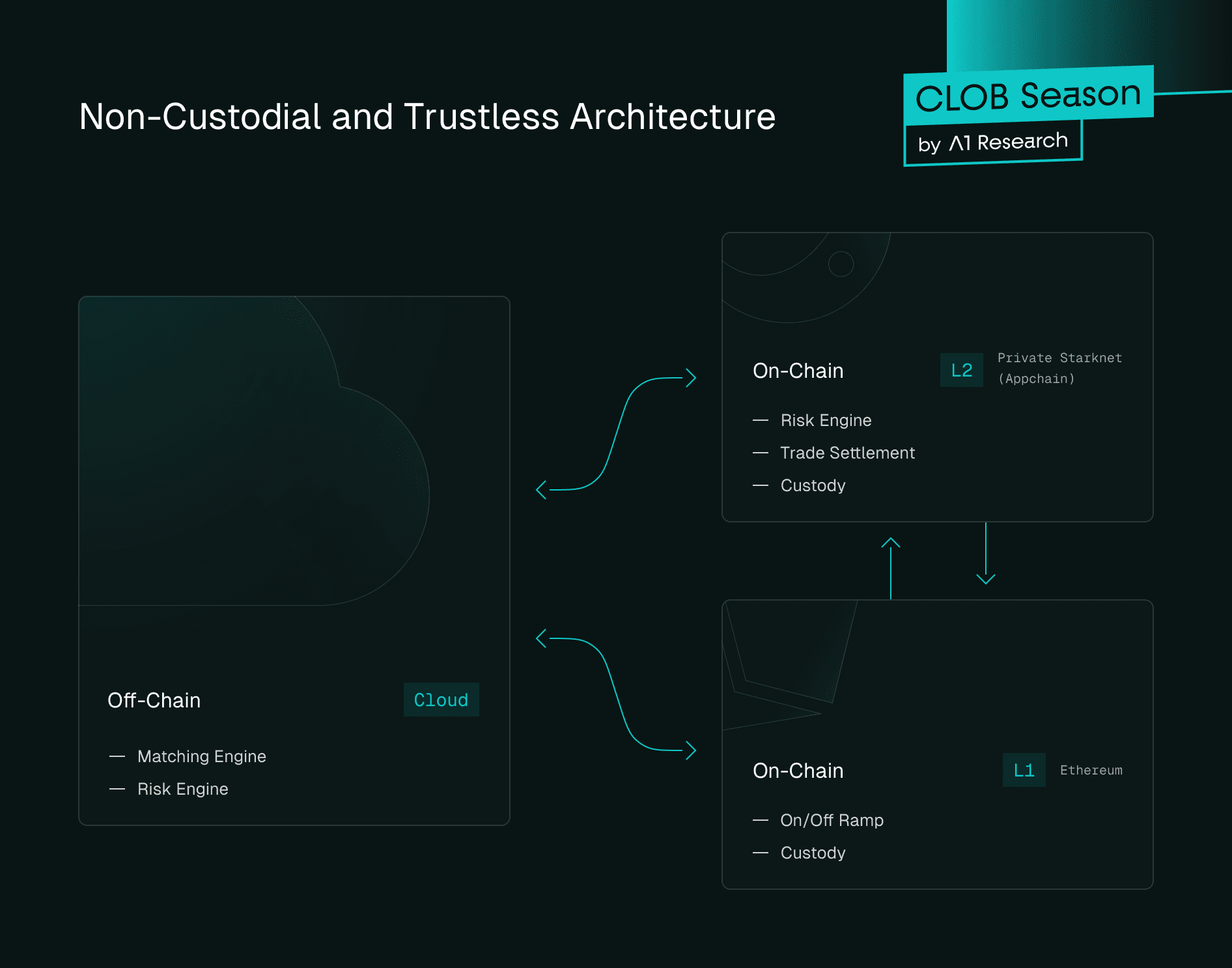Select the Off-Chain heading
The height and width of the screenshot is (968, 1232).
pyautogui.click(x=154, y=700)
